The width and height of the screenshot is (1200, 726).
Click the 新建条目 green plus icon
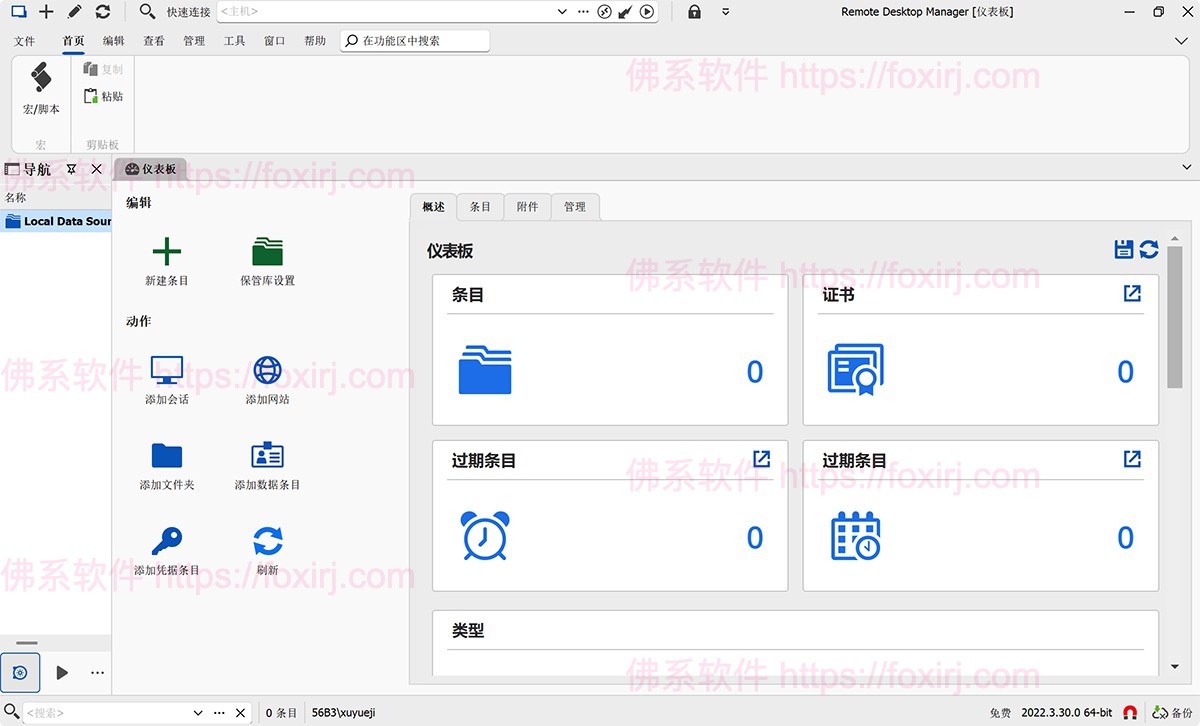[166, 250]
